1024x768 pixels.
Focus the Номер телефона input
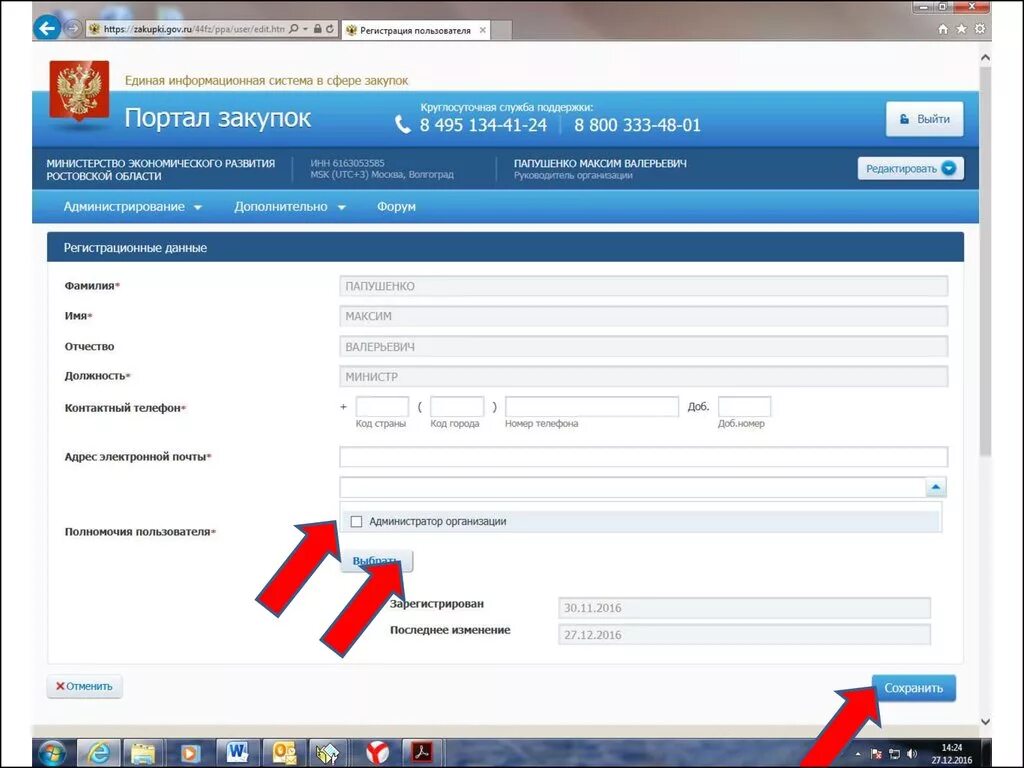click(x=592, y=406)
